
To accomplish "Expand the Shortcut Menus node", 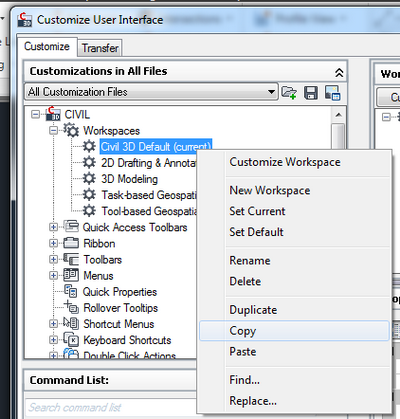I will click(x=53, y=324).
